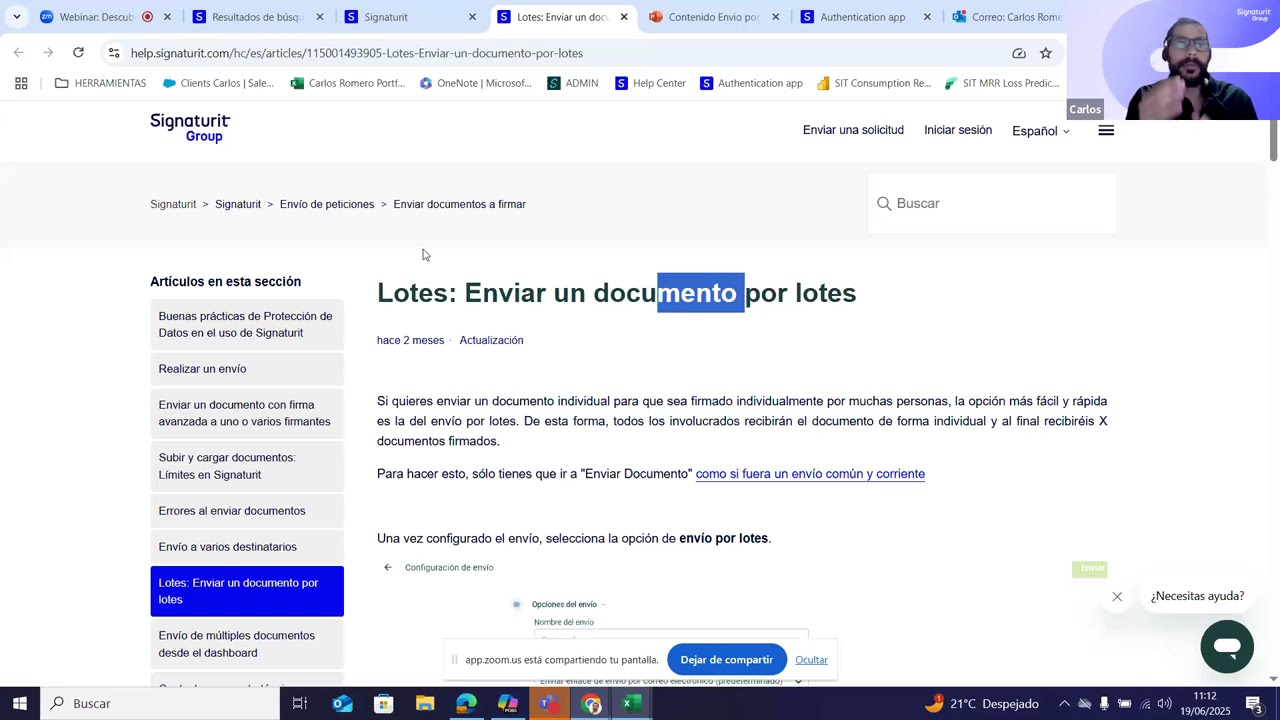Viewport: 1280px width, 720px height.
Task: Open the Authentication app bookmark
Action: click(752, 83)
